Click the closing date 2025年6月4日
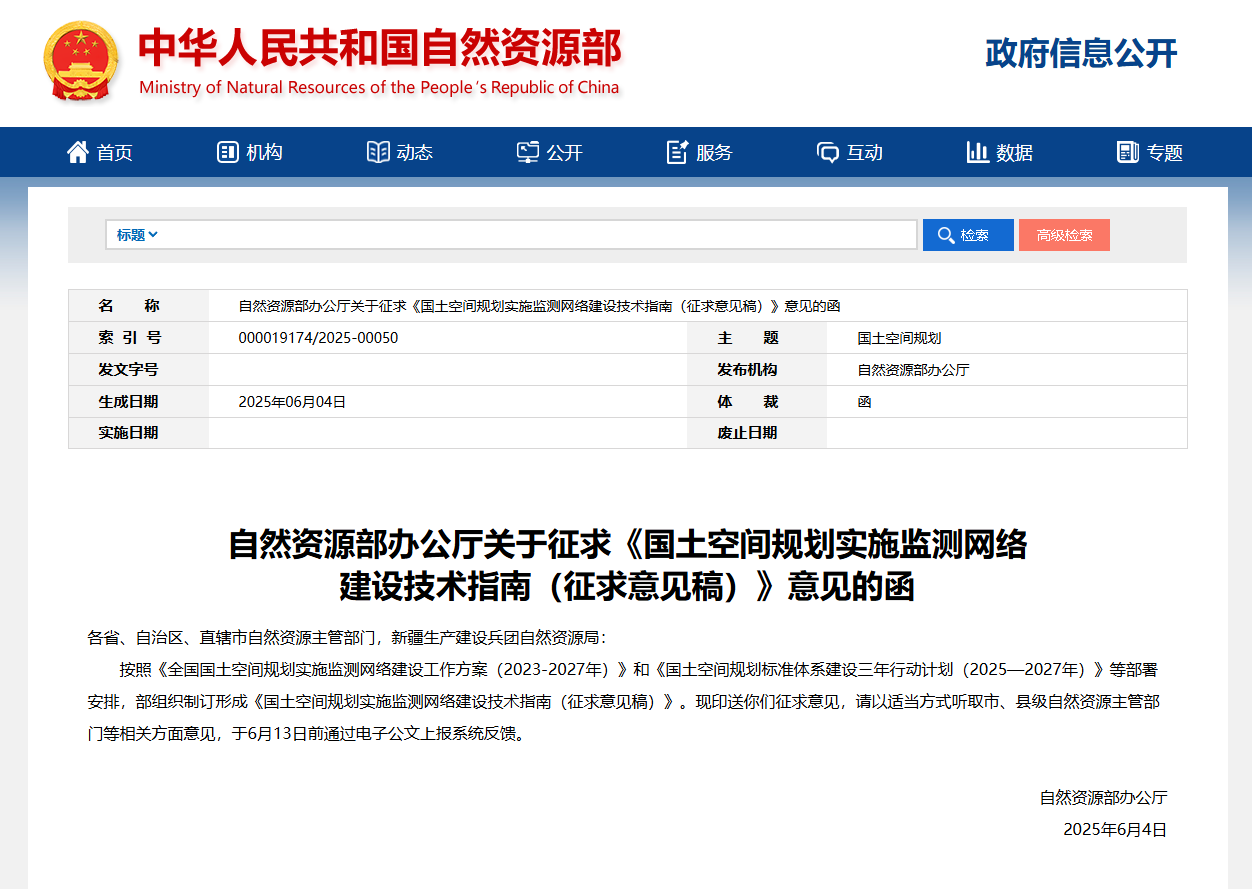 pos(1115,829)
